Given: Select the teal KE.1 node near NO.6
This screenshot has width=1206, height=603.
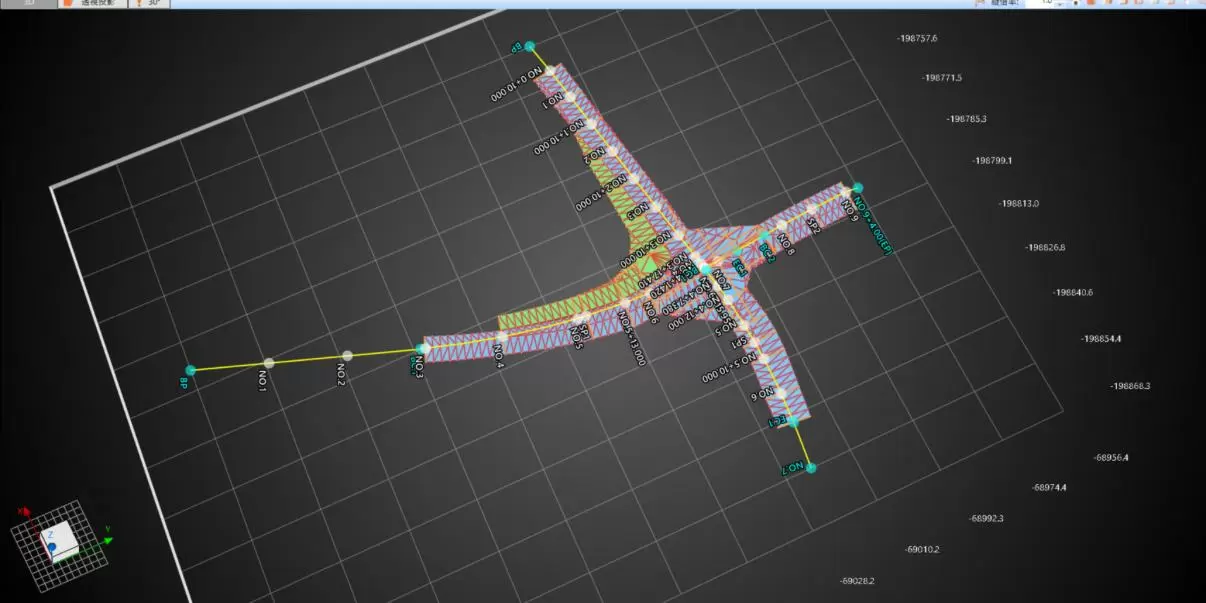Looking at the screenshot, I should click(793, 421).
